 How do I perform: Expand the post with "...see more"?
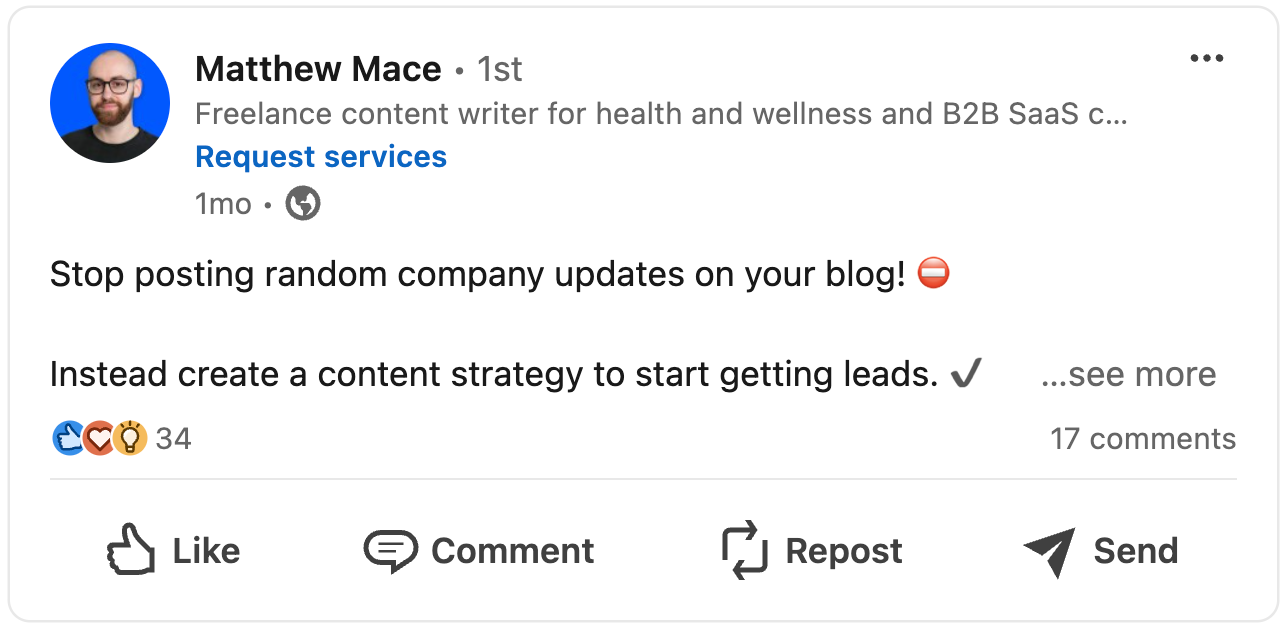click(1128, 374)
